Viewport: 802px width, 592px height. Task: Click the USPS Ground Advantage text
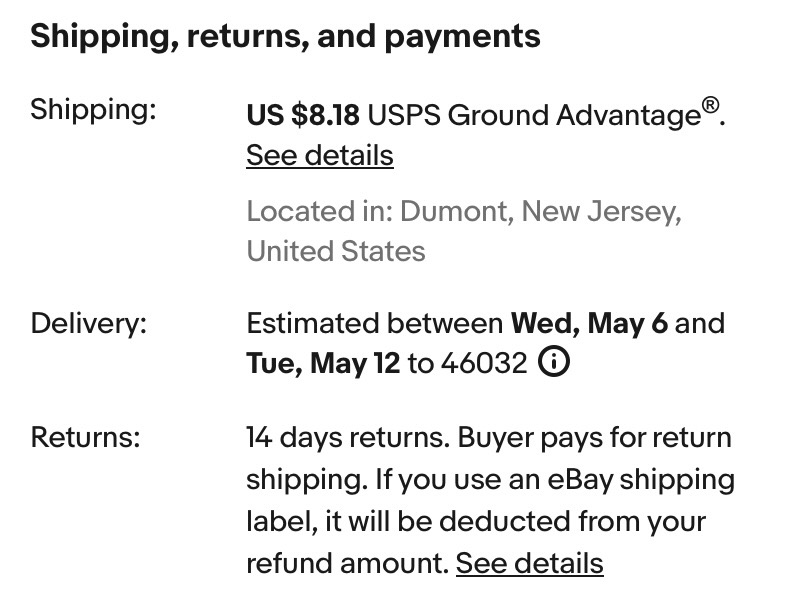pos(534,115)
